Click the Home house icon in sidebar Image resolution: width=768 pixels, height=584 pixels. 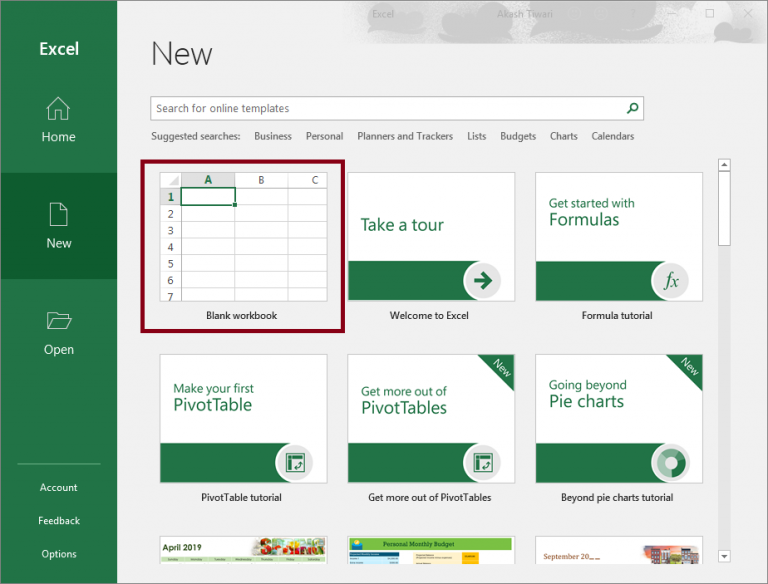[58, 109]
